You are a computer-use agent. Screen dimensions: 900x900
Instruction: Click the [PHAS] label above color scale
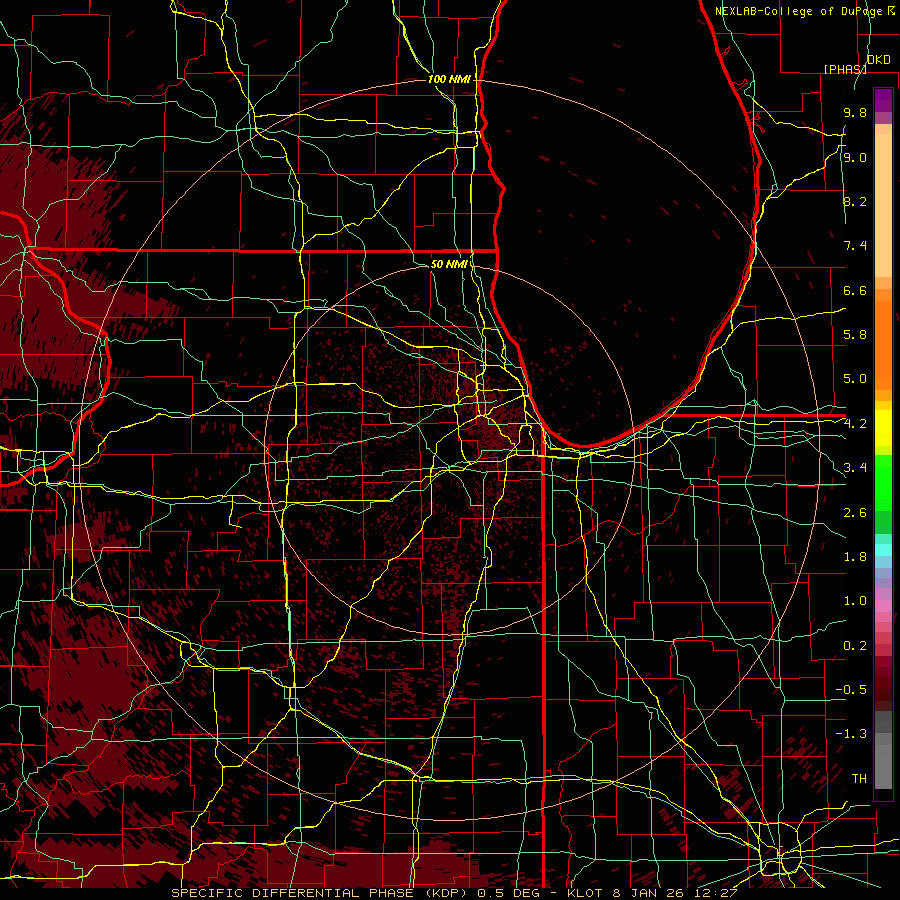(x=845, y=69)
